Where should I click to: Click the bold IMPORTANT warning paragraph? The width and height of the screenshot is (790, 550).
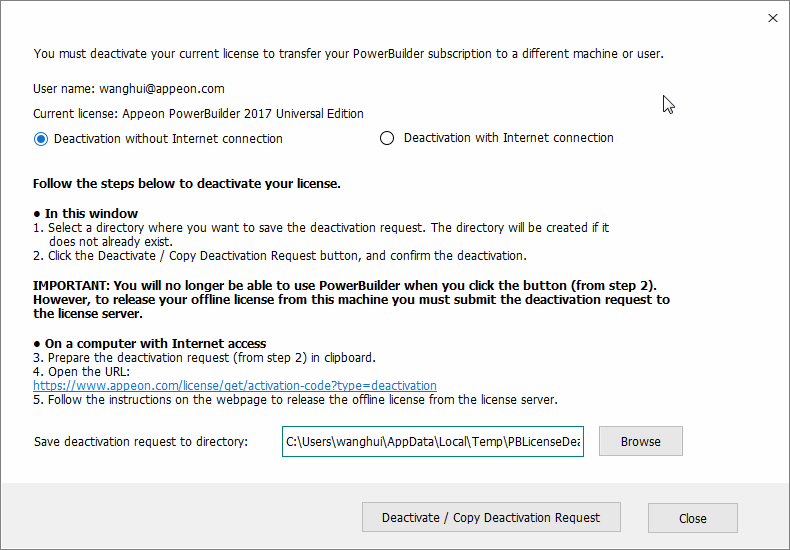tap(350, 299)
